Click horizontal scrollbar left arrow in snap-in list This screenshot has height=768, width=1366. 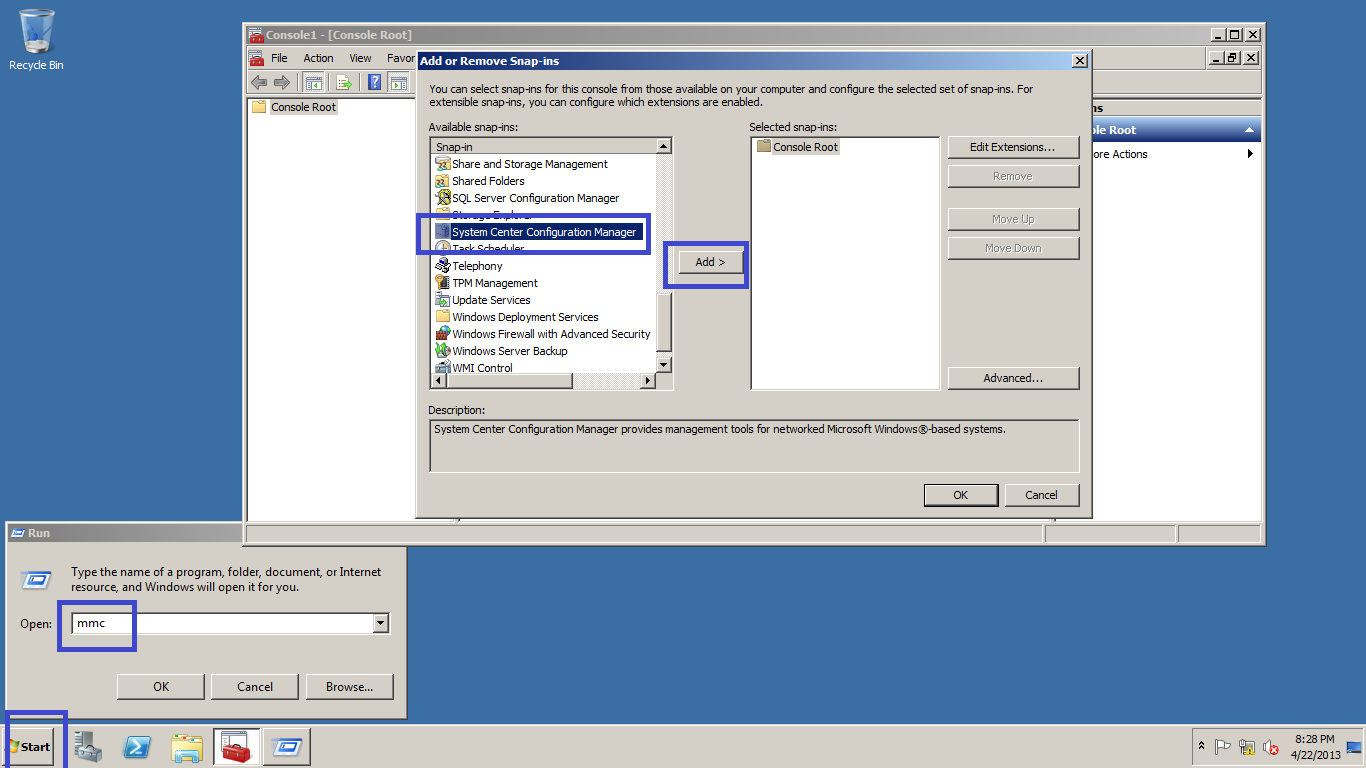click(439, 381)
